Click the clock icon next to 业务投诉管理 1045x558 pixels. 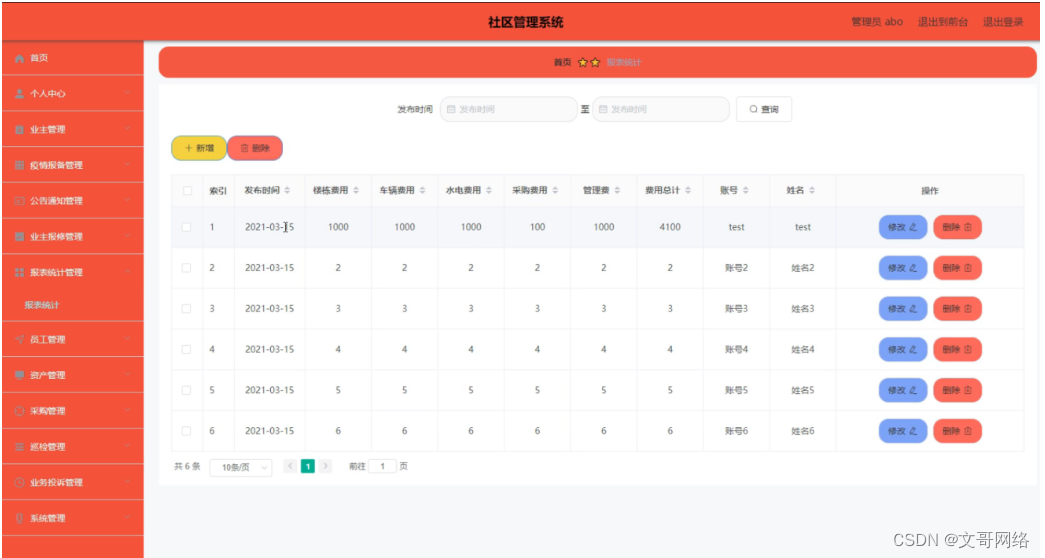coord(19,482)
